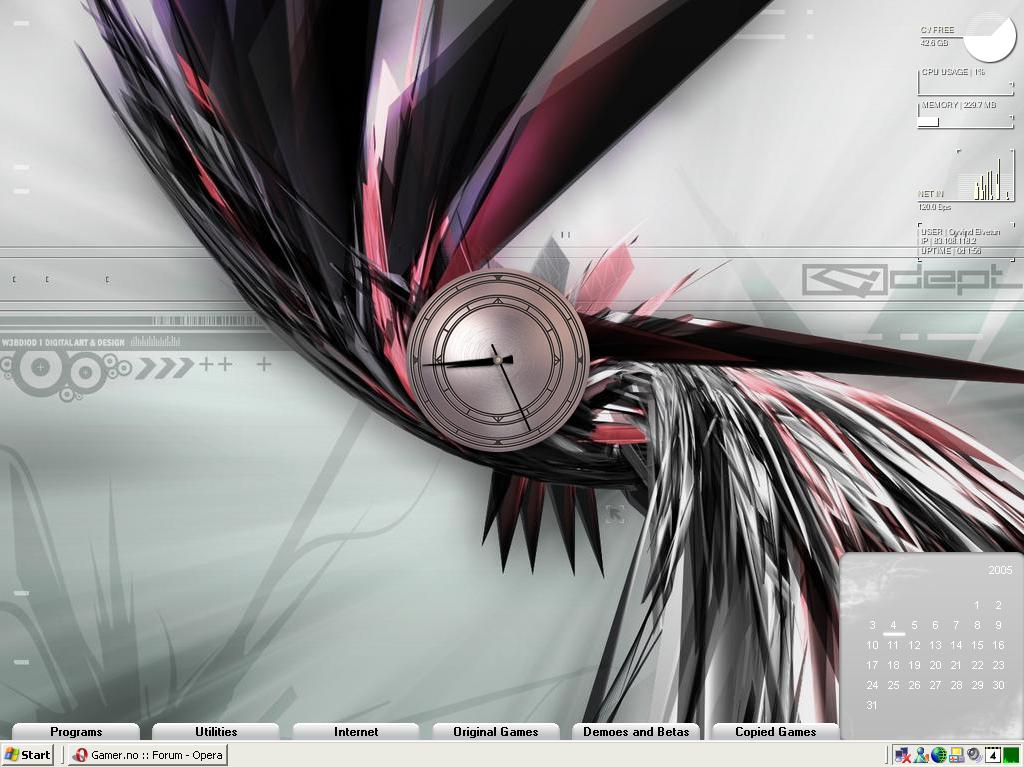Select day 25 on the calendar

[893, 685]
